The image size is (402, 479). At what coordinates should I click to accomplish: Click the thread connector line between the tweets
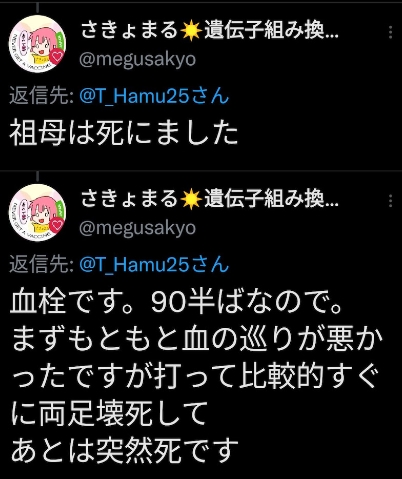38,177
